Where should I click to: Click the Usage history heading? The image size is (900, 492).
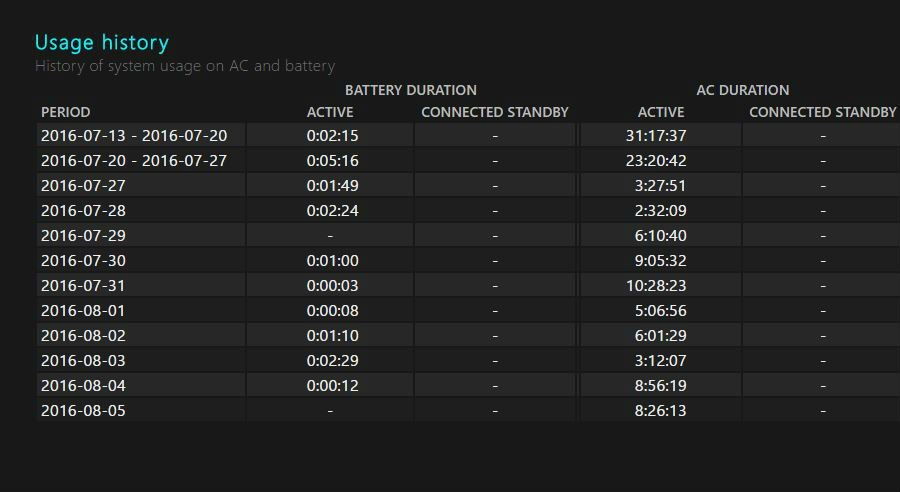(102, 42)
